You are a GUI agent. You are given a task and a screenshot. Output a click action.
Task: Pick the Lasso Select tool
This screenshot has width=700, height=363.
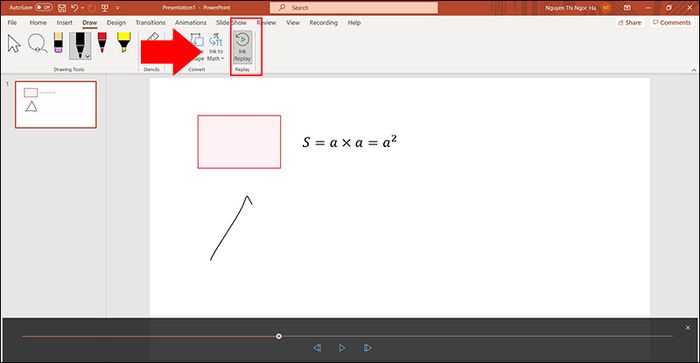pyautogui.click(x=38, y=44)
